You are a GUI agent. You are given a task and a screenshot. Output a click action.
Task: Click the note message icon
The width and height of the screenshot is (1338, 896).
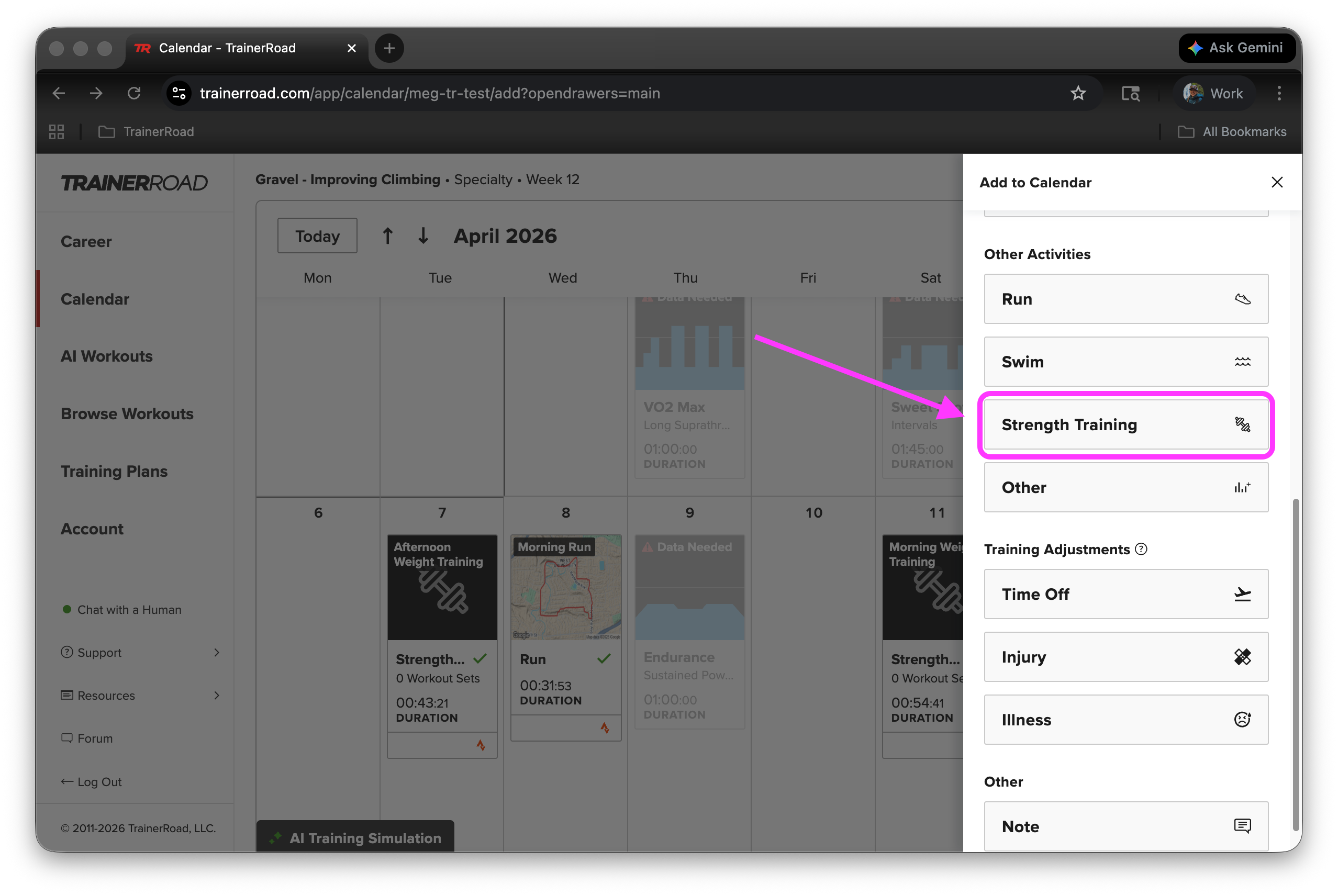click(x=1242, y=826)
